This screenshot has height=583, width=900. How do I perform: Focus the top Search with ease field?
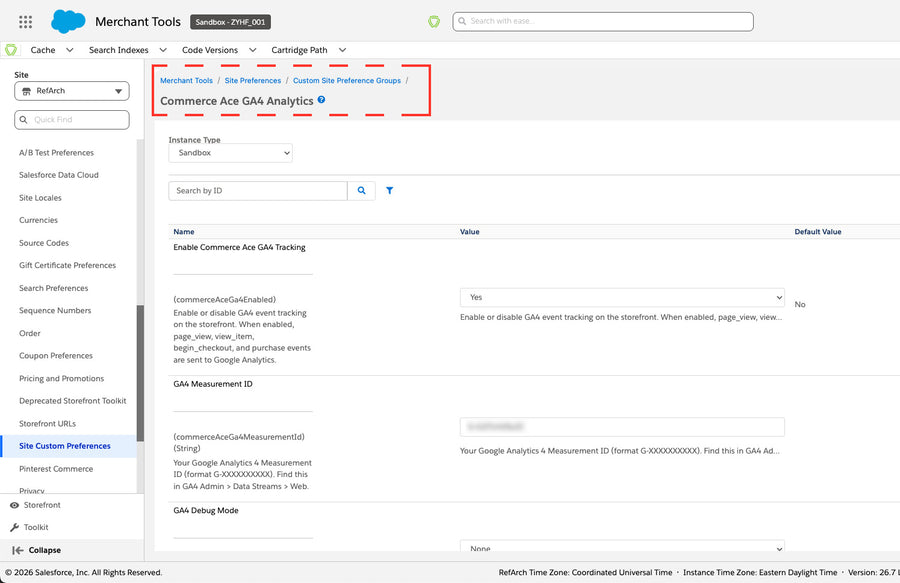tap(603, 22)
